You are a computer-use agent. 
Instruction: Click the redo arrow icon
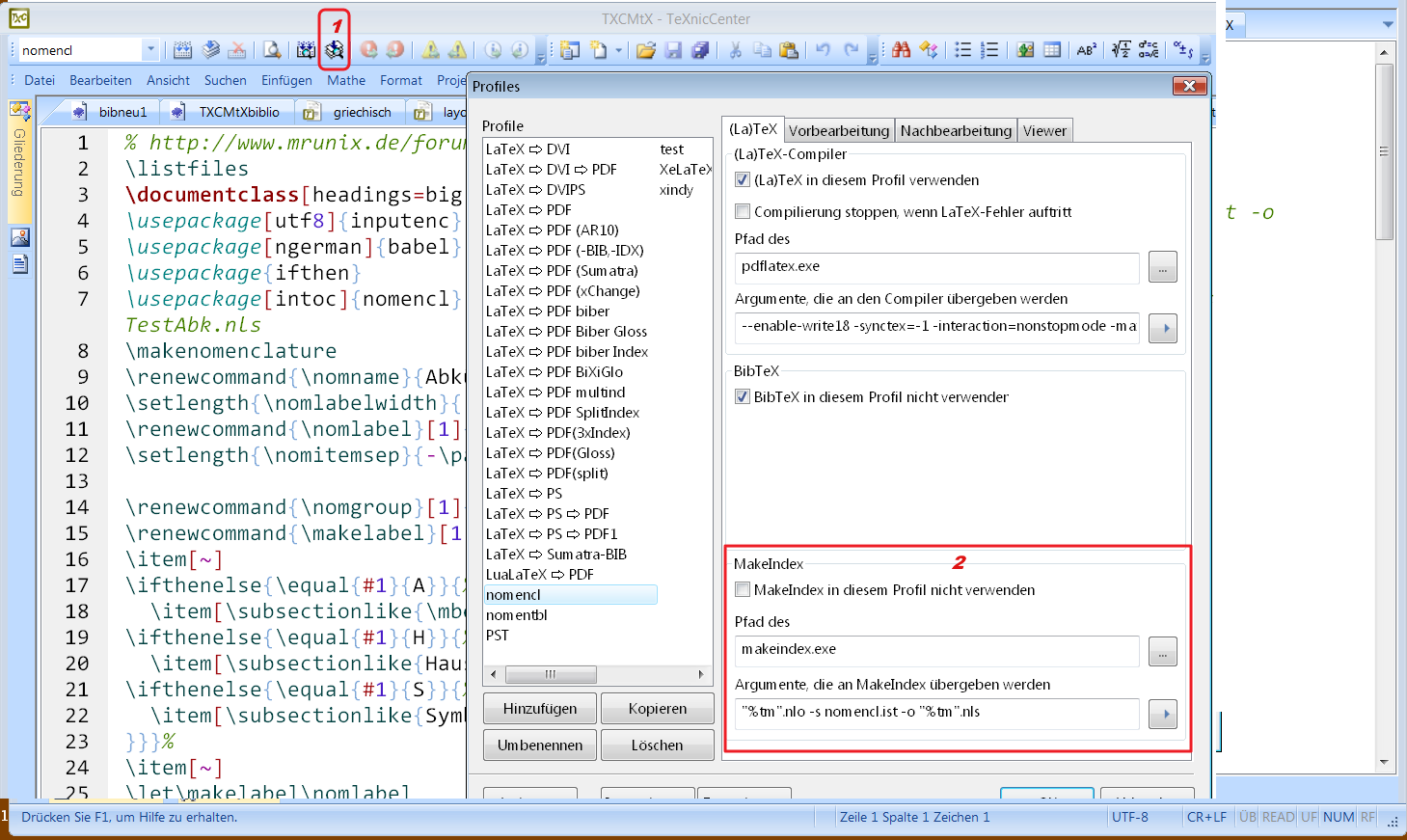point(851,50)
